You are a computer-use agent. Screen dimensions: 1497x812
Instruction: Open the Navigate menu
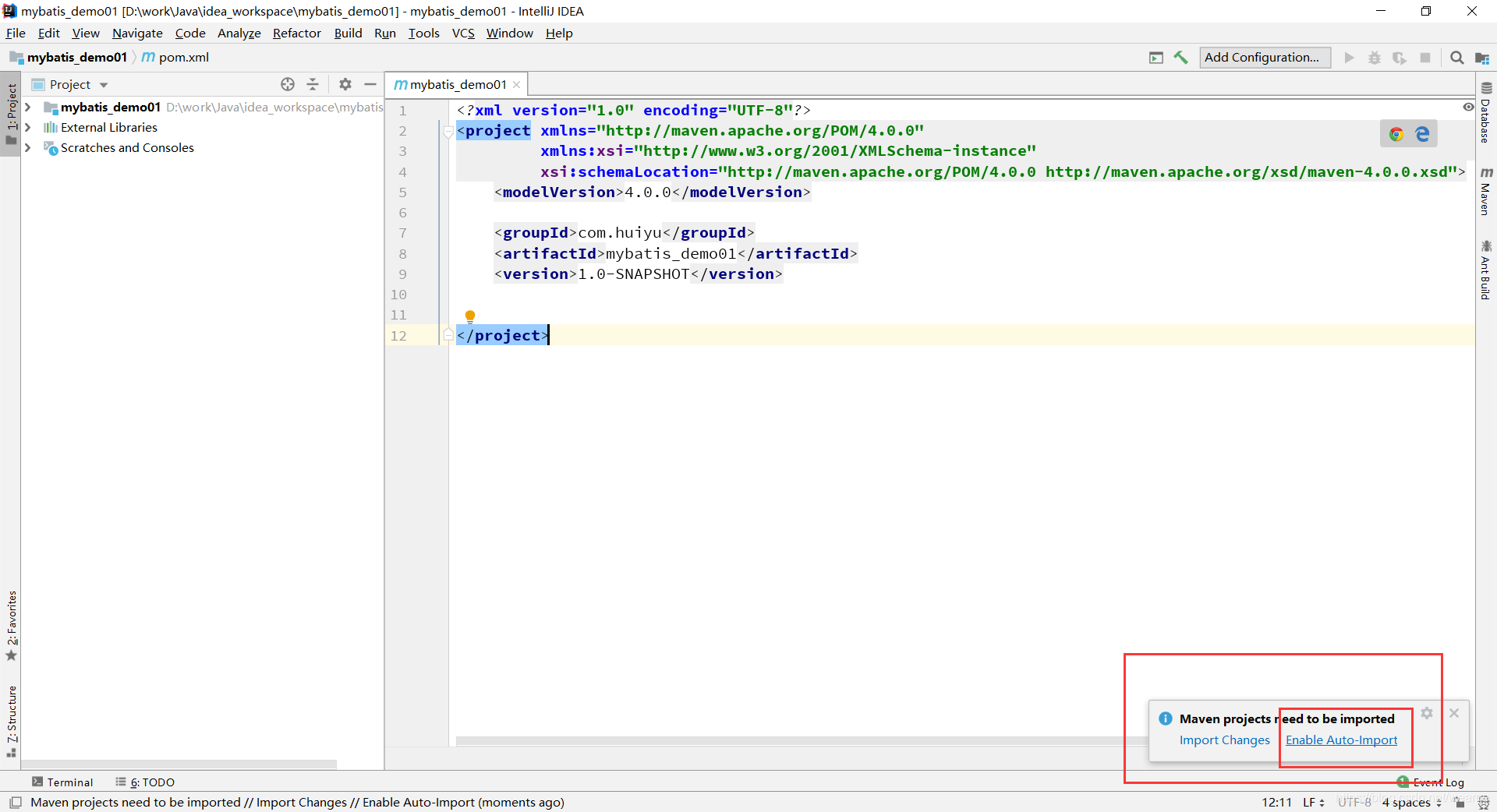[137, 33]
